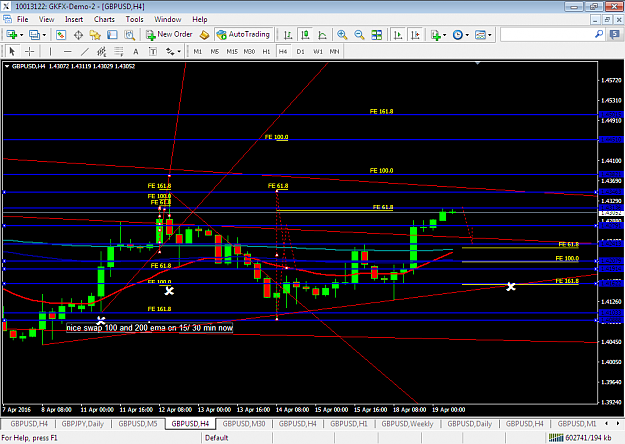Switch timeframe to M30
This screenshot has height=444, width=625.
click(249, 51)
